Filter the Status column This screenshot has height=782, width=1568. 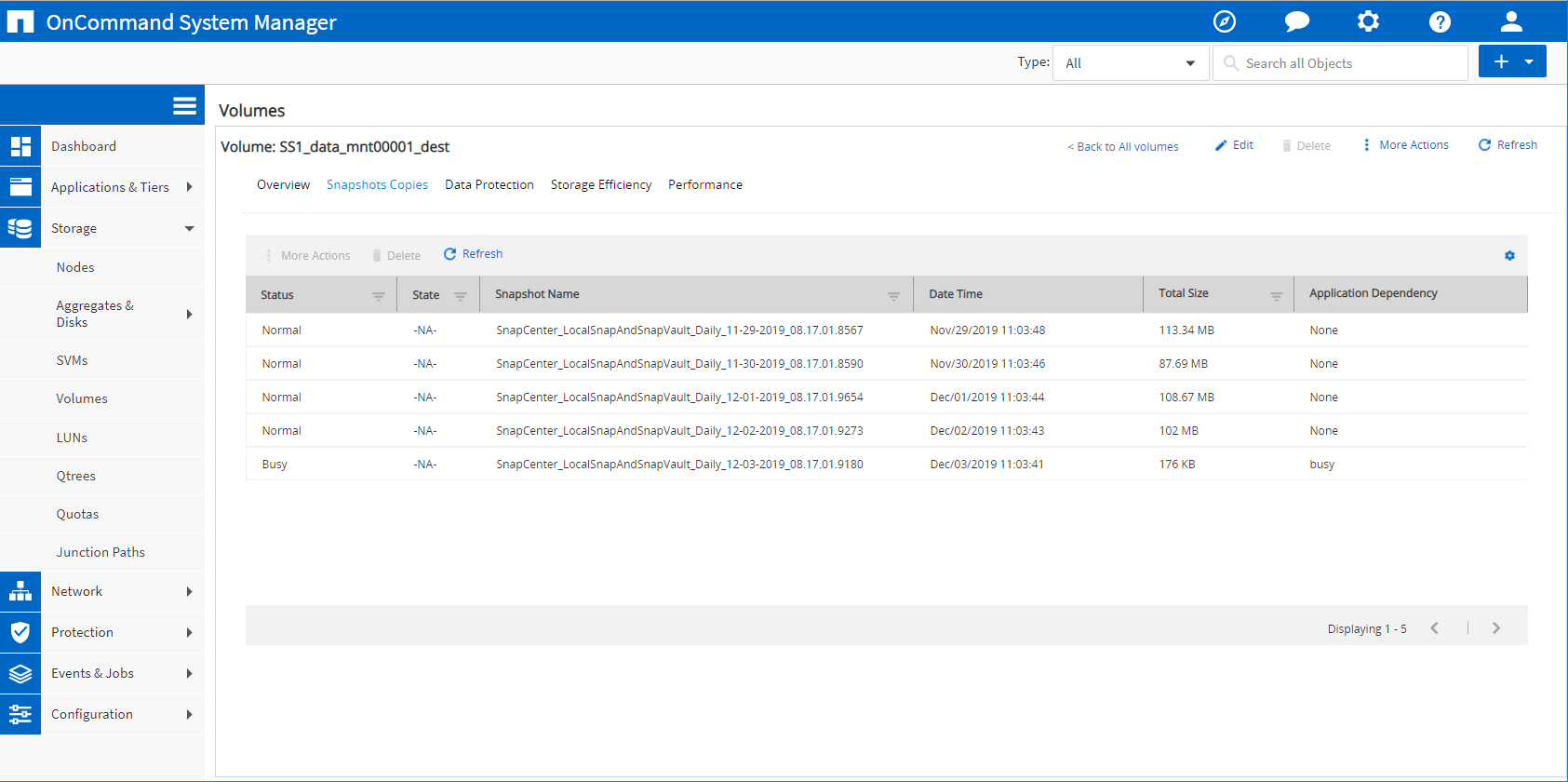point(378,296)
